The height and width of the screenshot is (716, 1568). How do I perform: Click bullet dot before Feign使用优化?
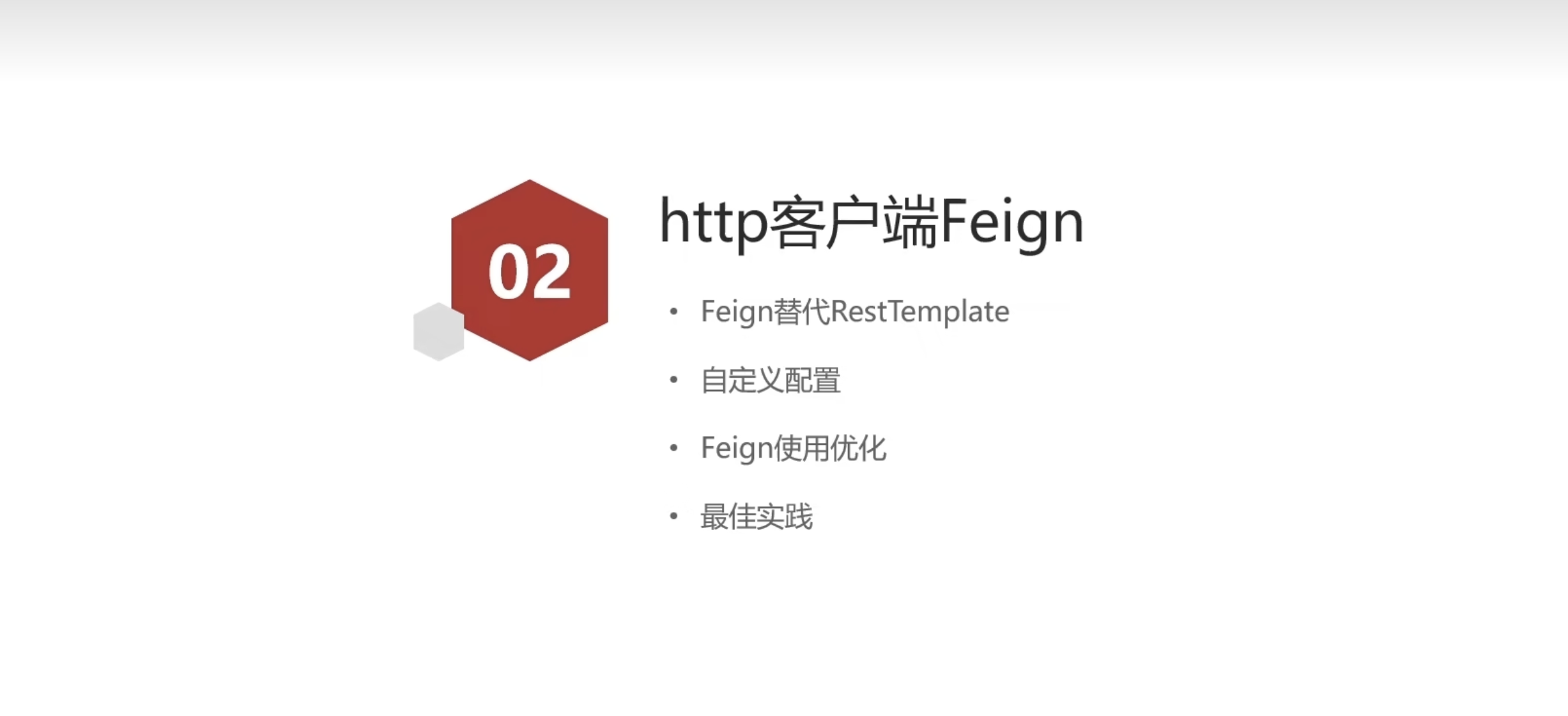[673, 447]
